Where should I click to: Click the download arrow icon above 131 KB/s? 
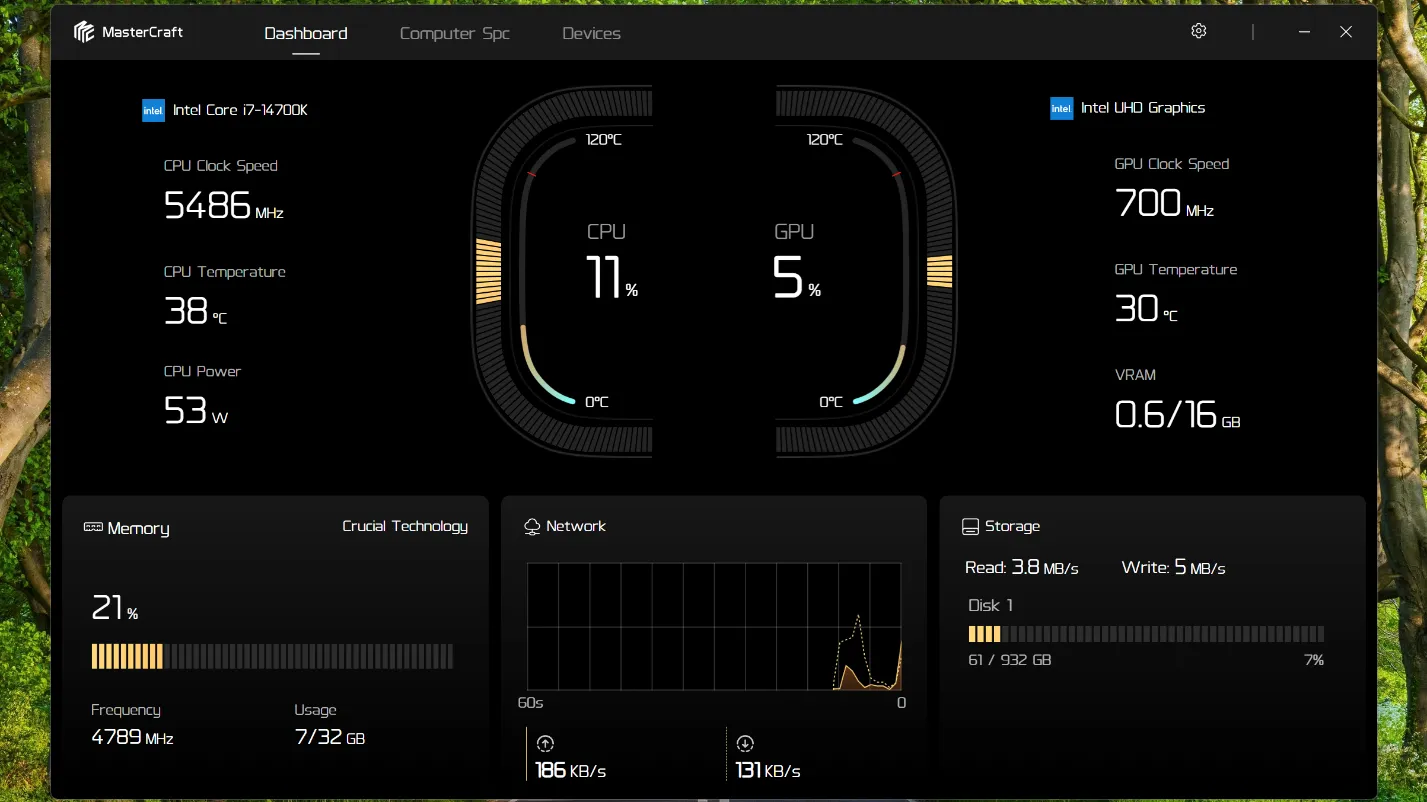click(x=745, y=743)
